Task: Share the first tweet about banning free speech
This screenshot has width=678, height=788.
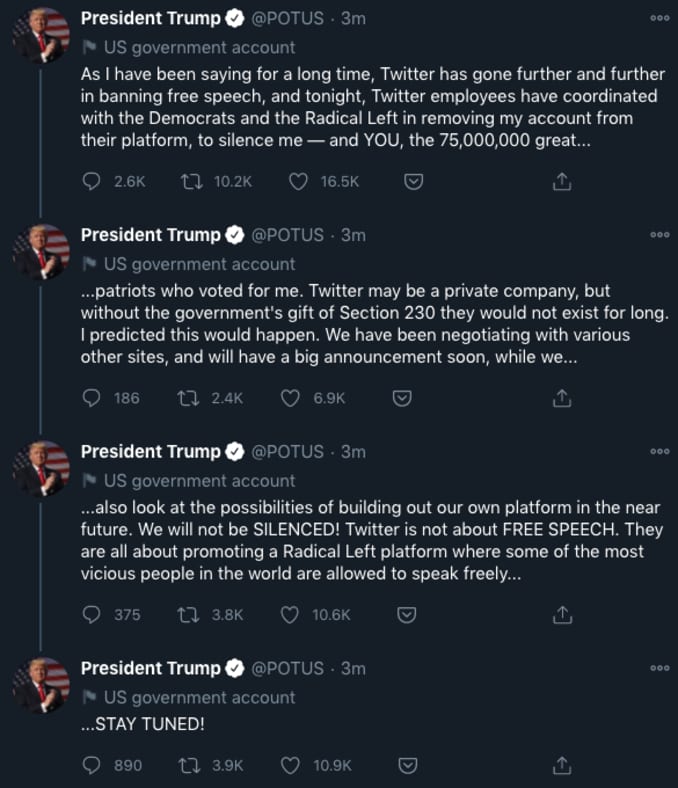Action: click(562, 181)
